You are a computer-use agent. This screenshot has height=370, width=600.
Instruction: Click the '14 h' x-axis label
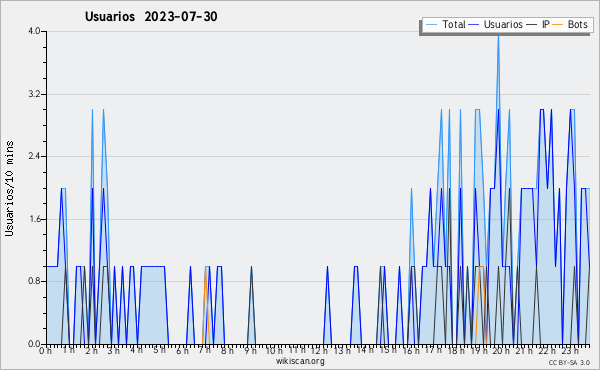(x=364, y=350)
